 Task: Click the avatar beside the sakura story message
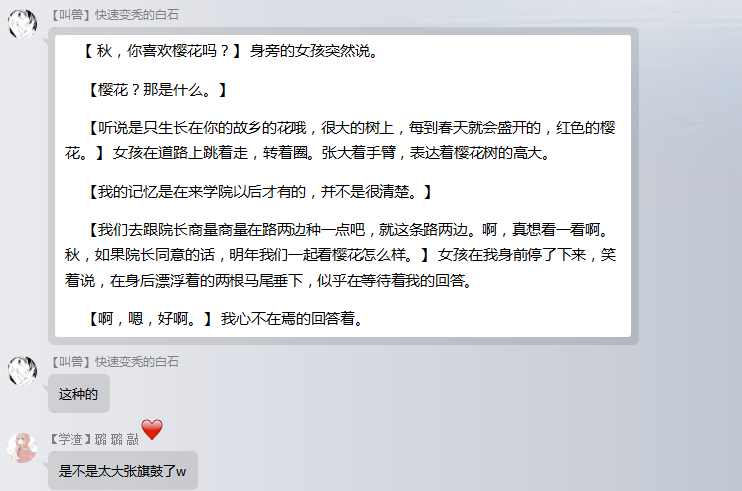click(22, 23)
